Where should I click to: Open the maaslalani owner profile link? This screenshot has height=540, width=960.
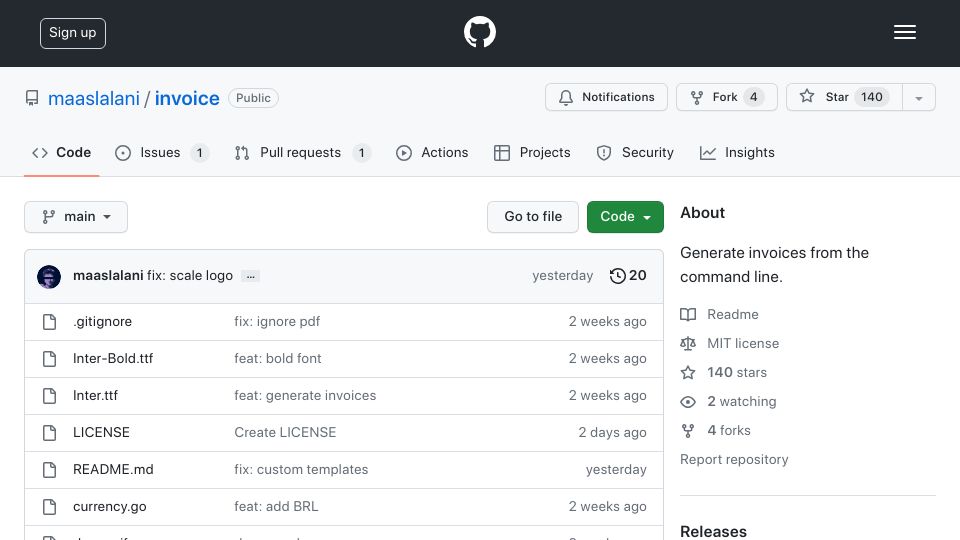94,98
